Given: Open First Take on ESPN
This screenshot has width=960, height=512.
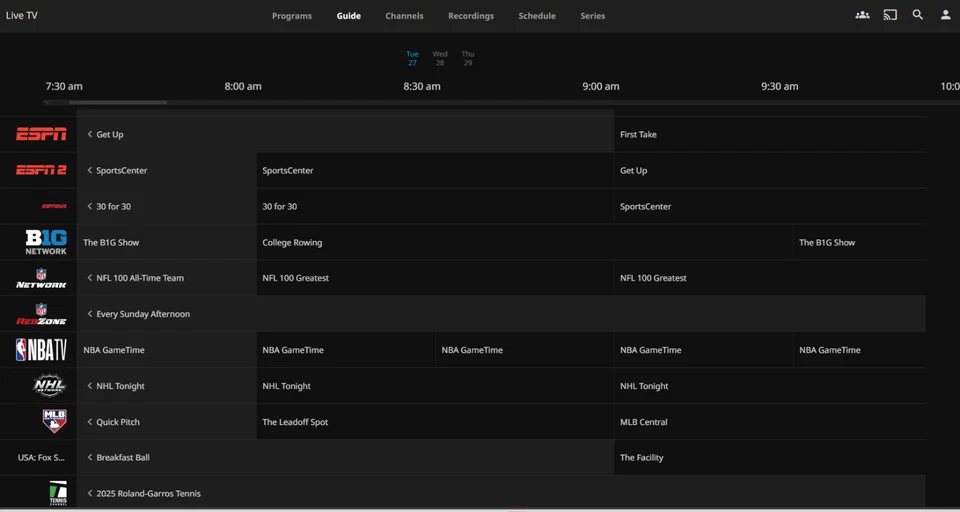Looking at the screenshot, I should (x=770, y=134).
